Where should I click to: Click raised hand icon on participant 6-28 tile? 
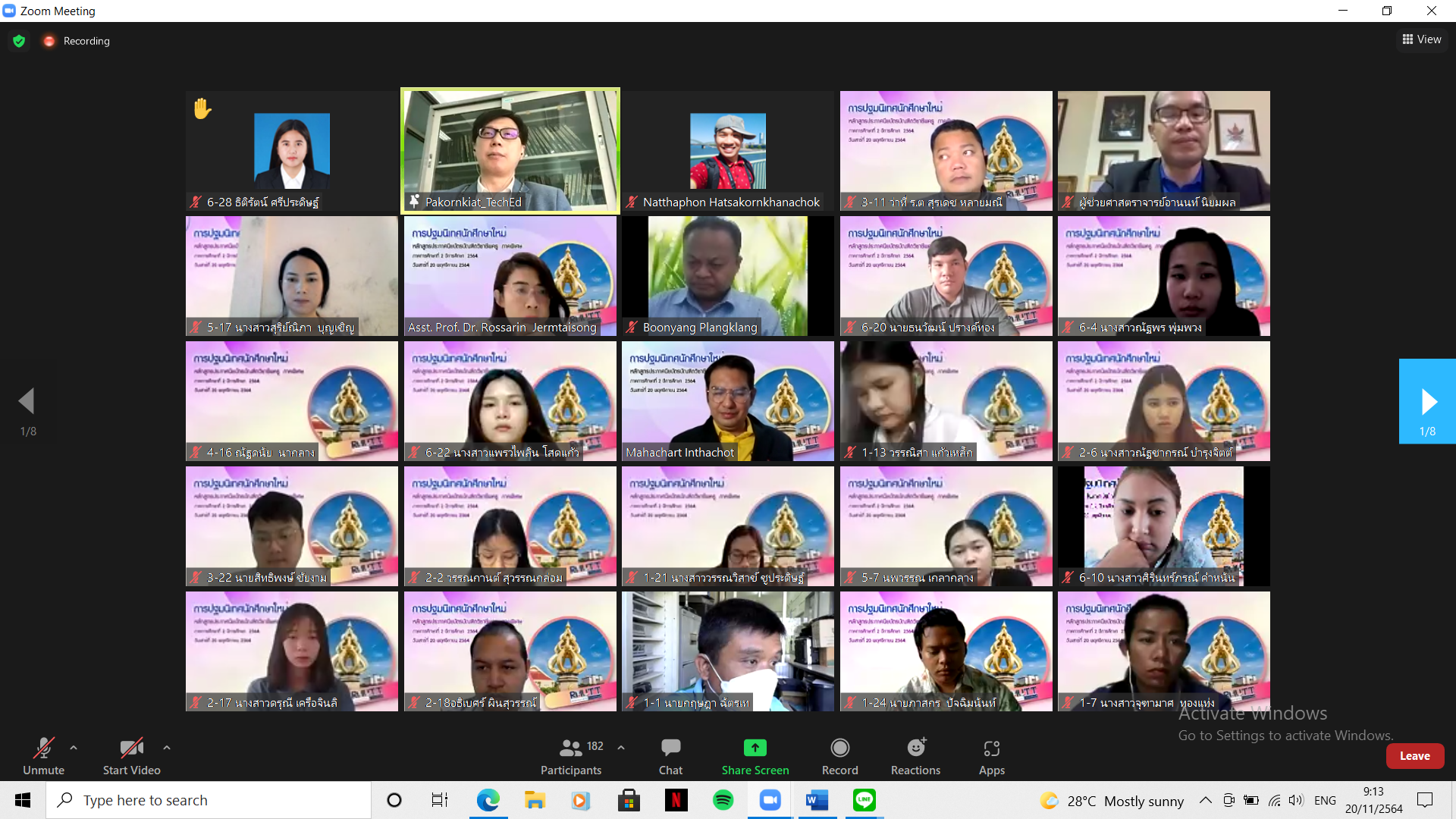click(202, 109)
